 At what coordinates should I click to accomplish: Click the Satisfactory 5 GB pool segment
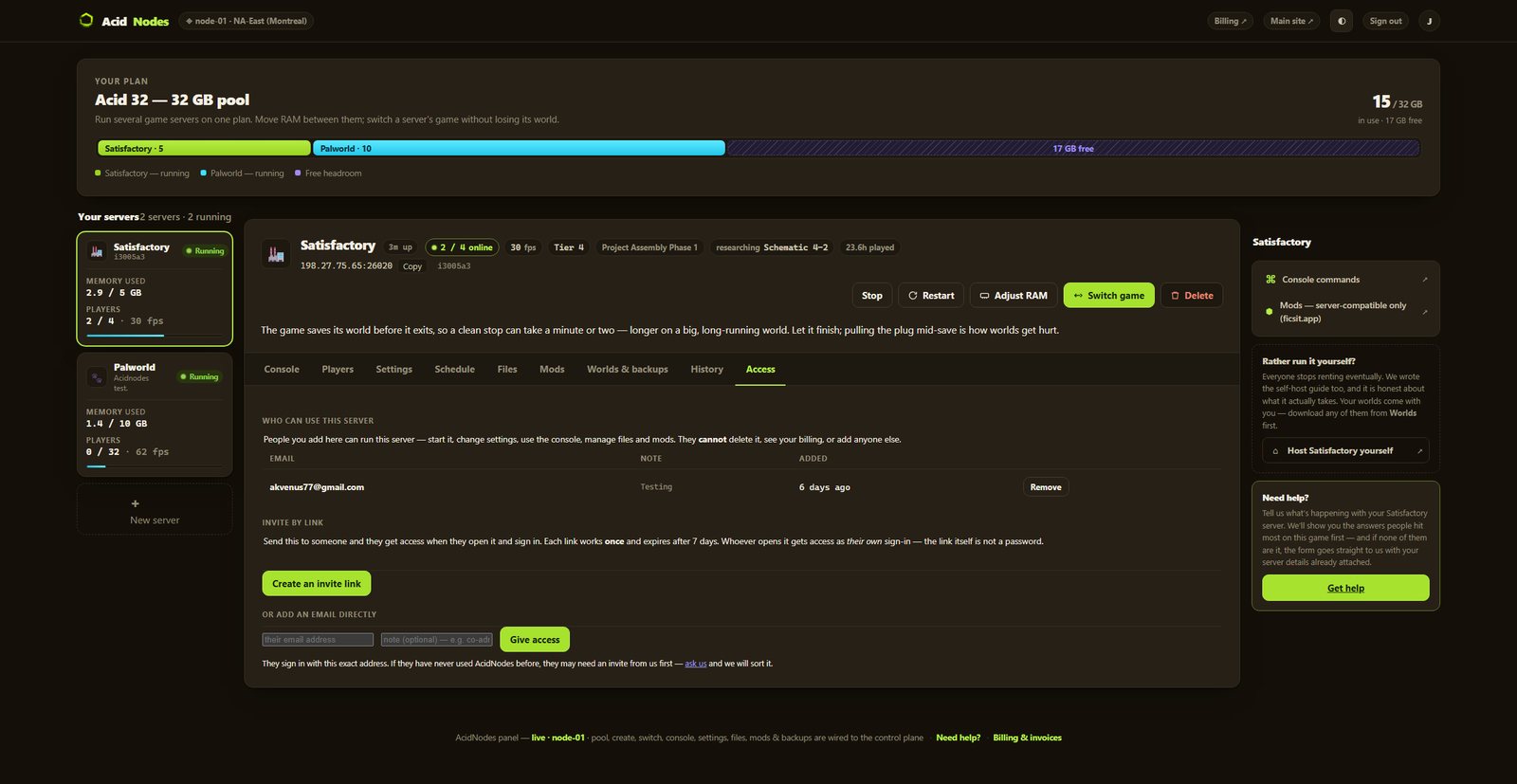click(x=204, y=149)
